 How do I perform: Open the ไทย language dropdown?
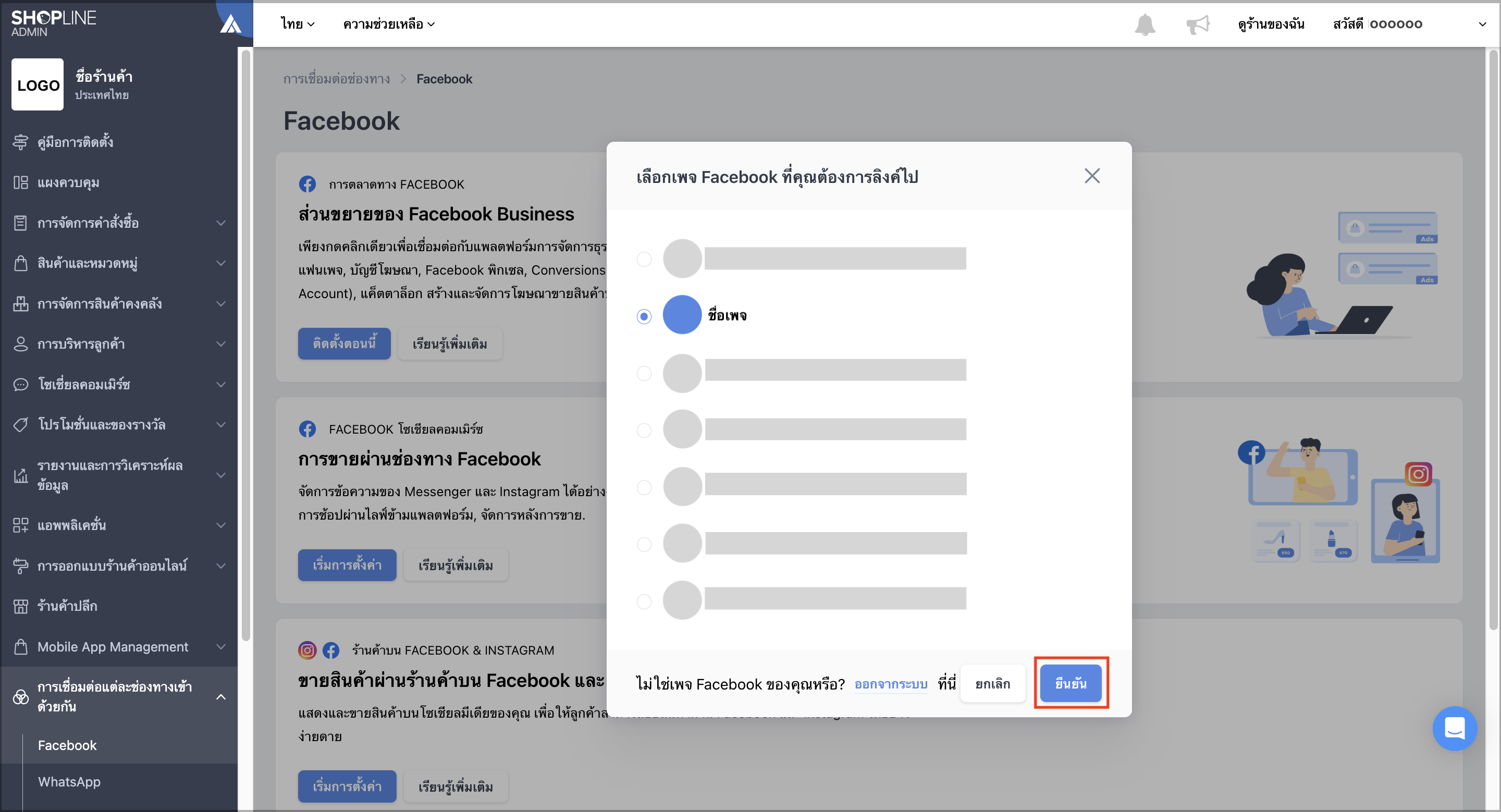[297, 24]
